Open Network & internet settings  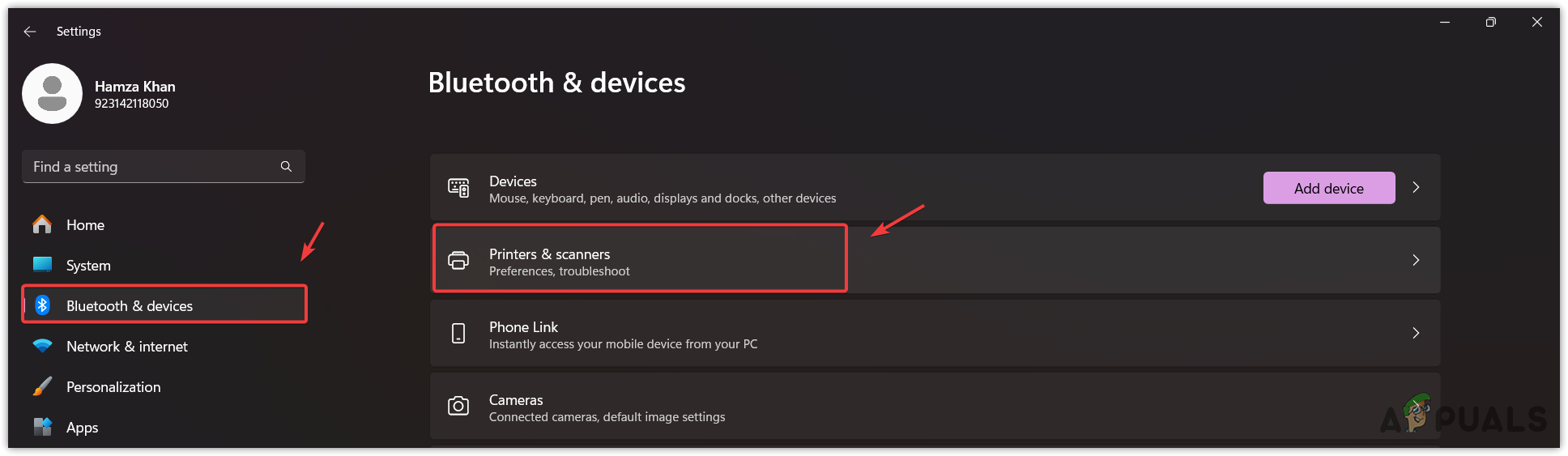127,347
